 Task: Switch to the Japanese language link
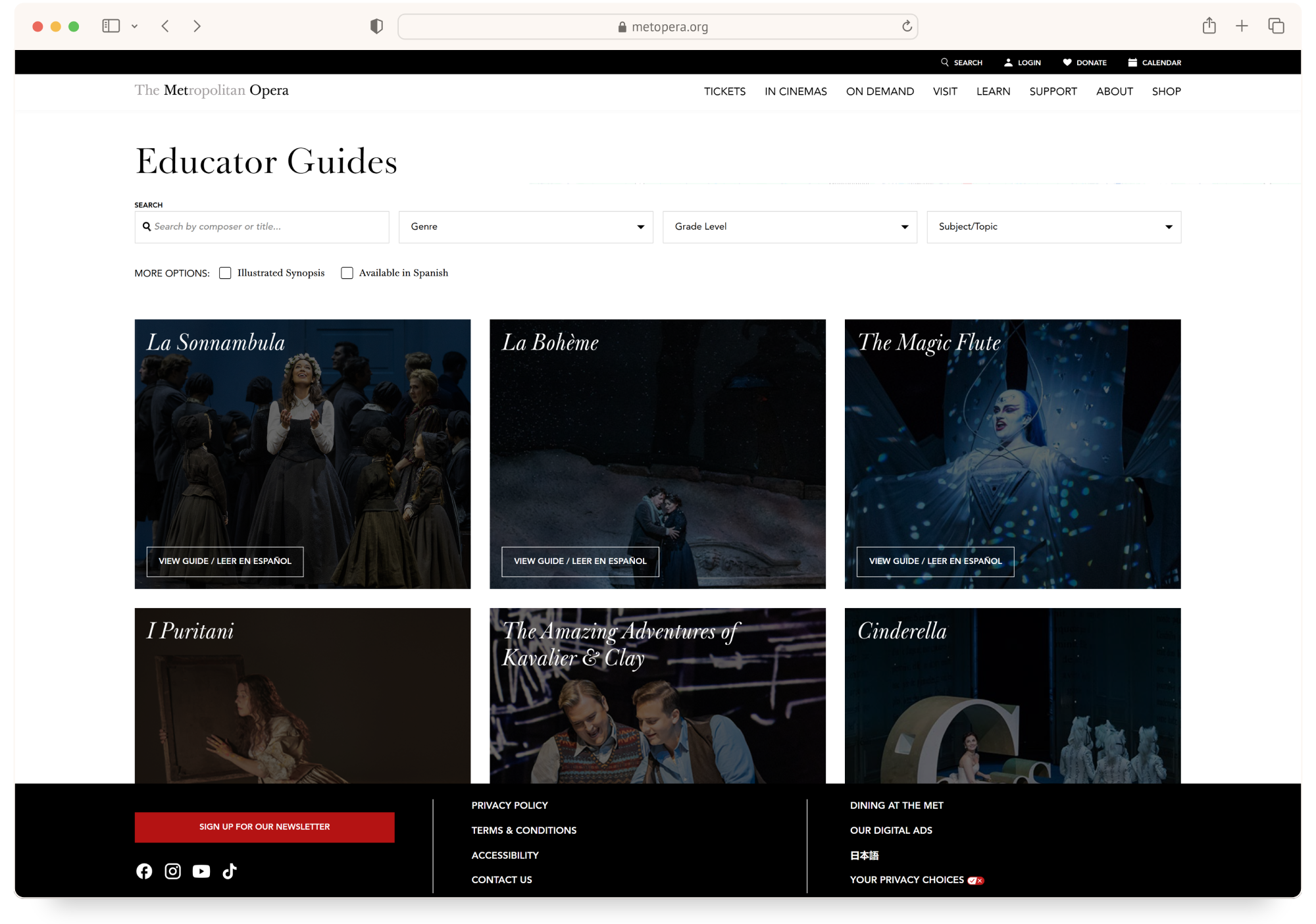click(864, 856)
